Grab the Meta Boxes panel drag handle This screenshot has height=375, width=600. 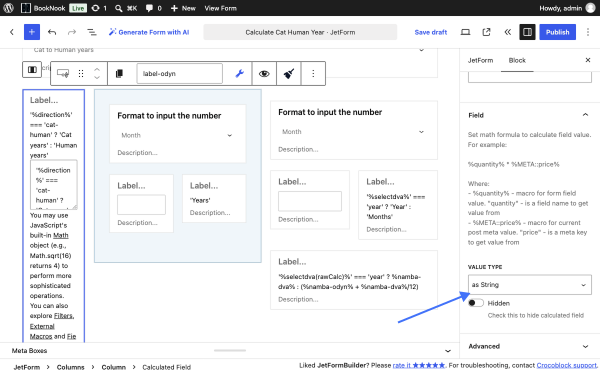coord(230,350)
